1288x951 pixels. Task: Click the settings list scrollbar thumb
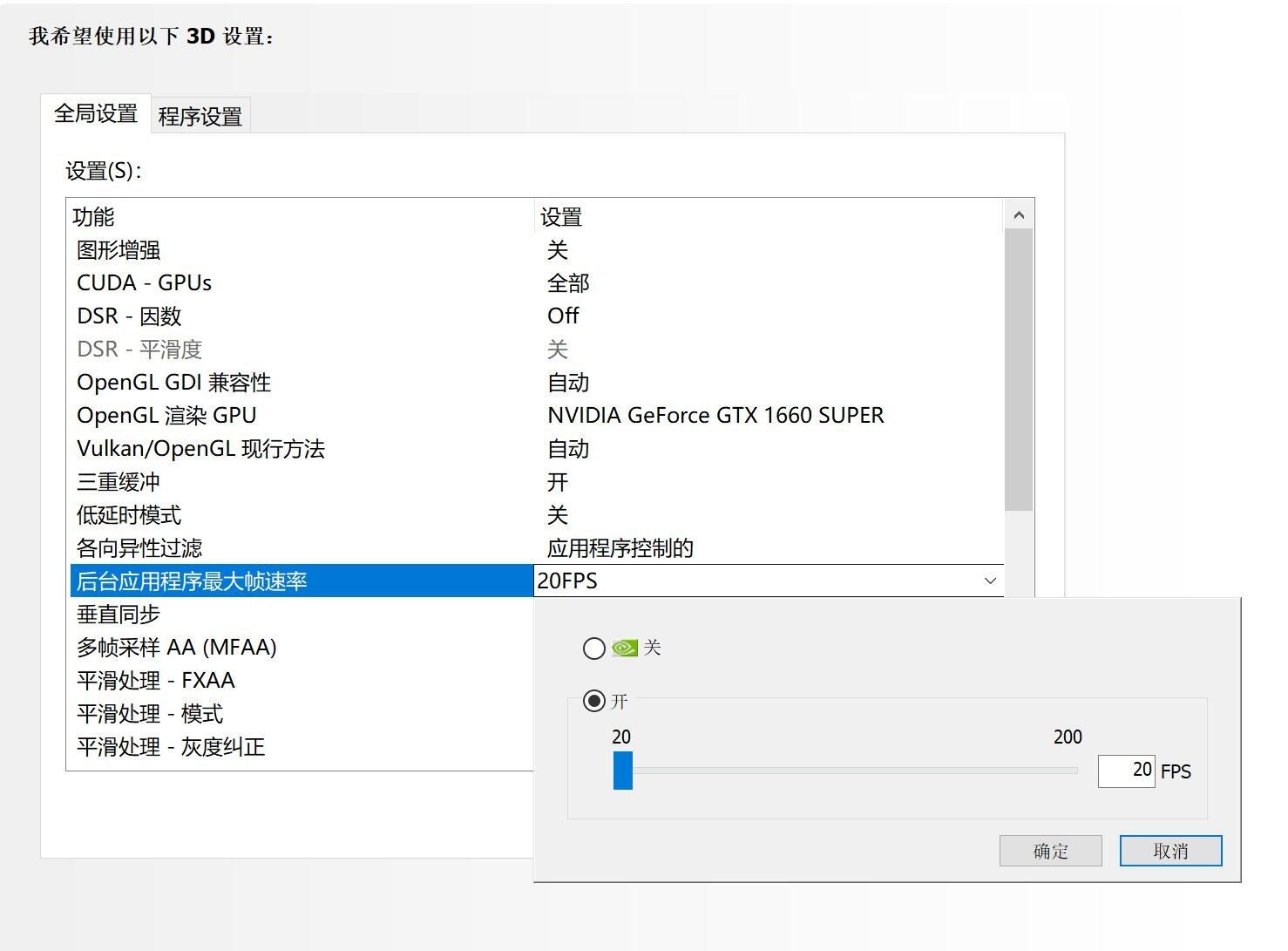tap(1019, 370)
